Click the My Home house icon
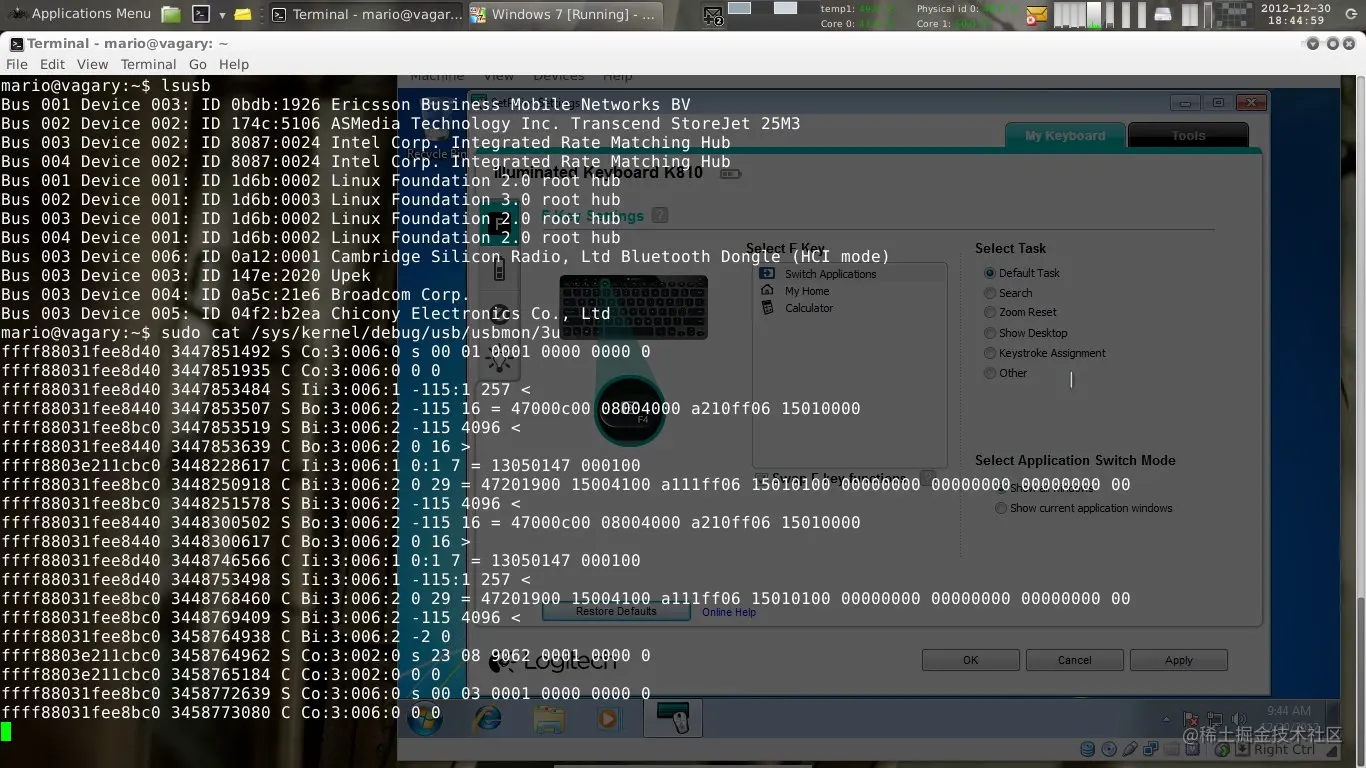 (767, 290)
